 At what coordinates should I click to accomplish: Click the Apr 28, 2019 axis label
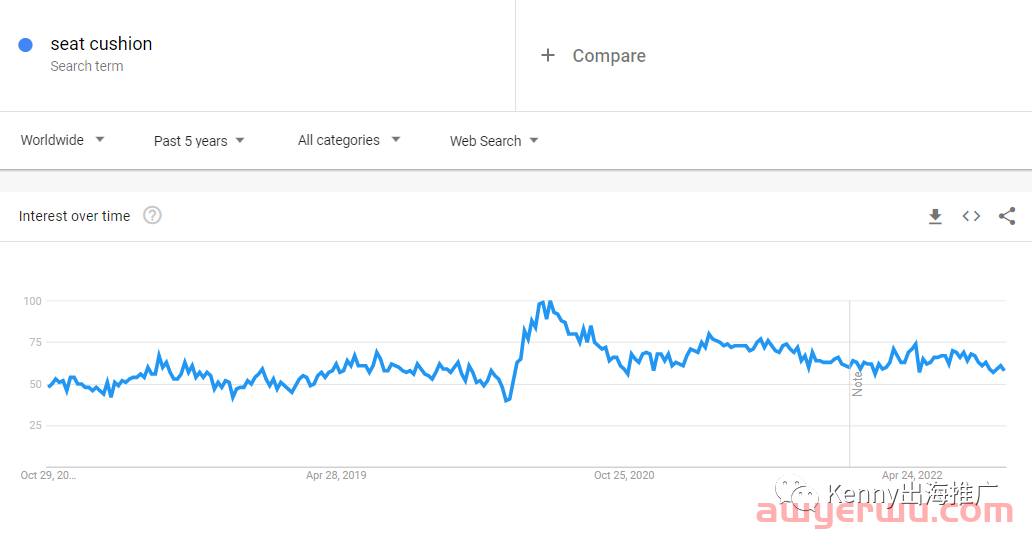[336, 475]
